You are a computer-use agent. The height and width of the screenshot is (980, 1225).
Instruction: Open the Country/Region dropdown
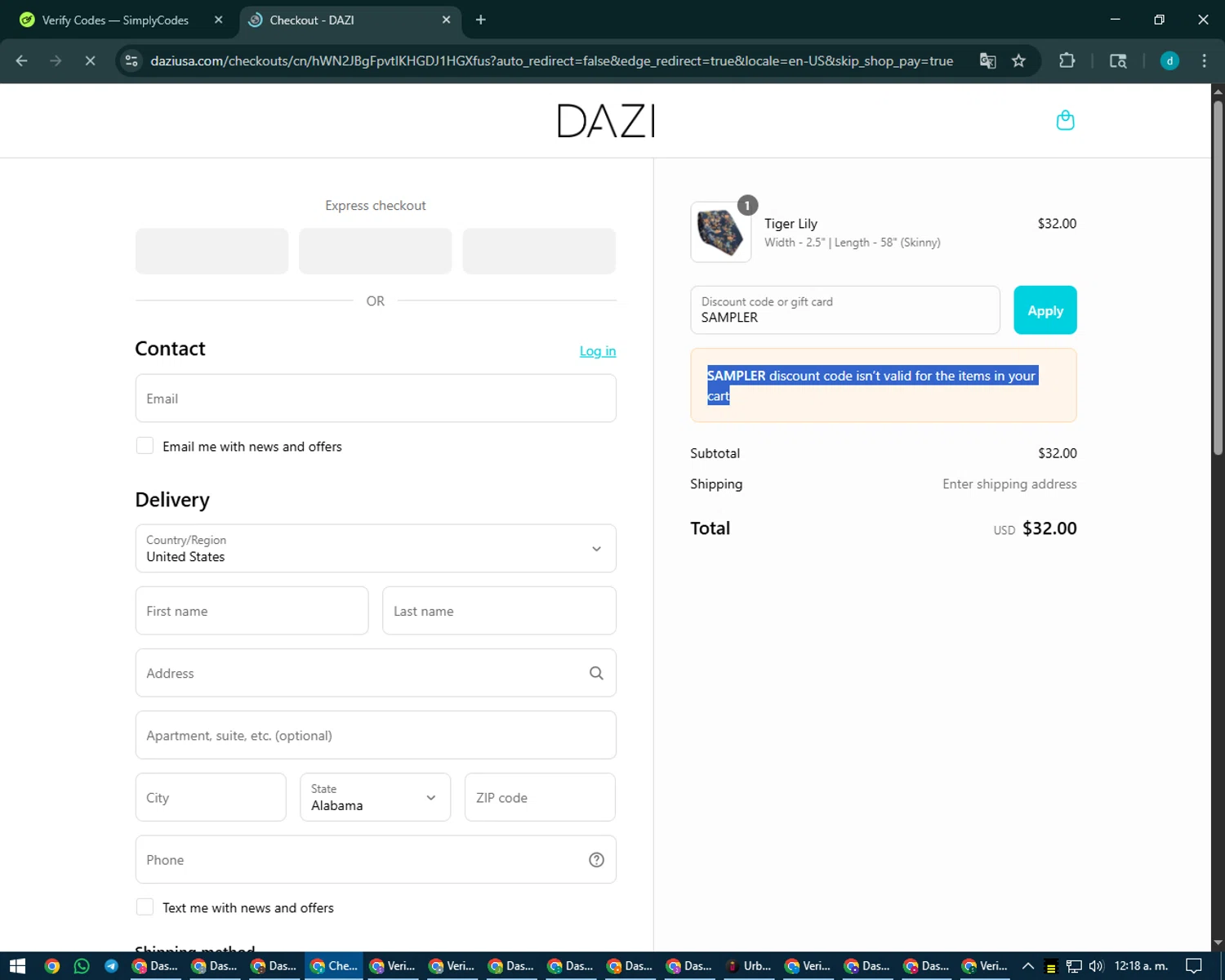(376, 548)
